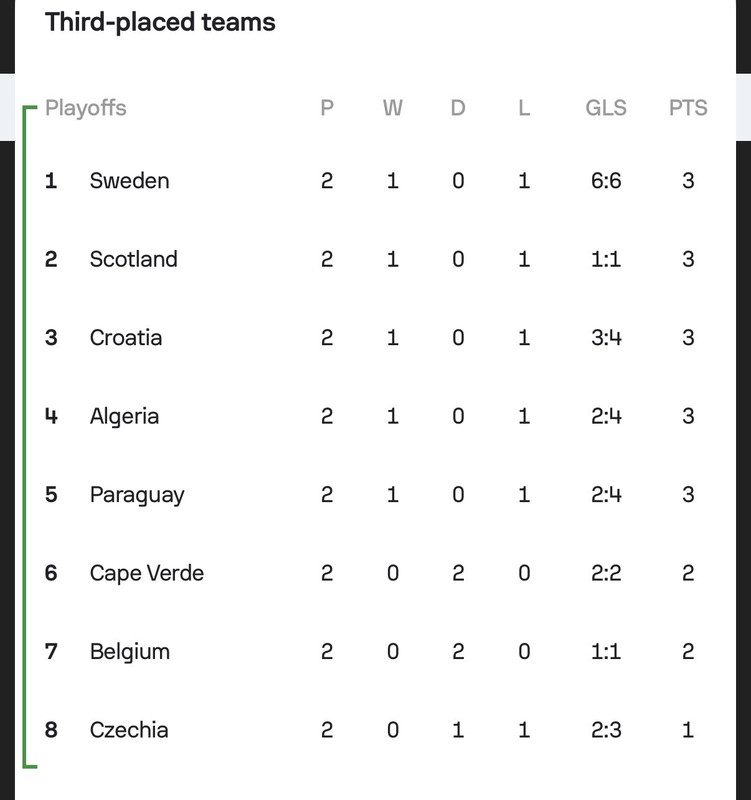The width and height of the screenshot is (751, 800).
Task: Select Cape Verde in the table
Action: [147, 573]
